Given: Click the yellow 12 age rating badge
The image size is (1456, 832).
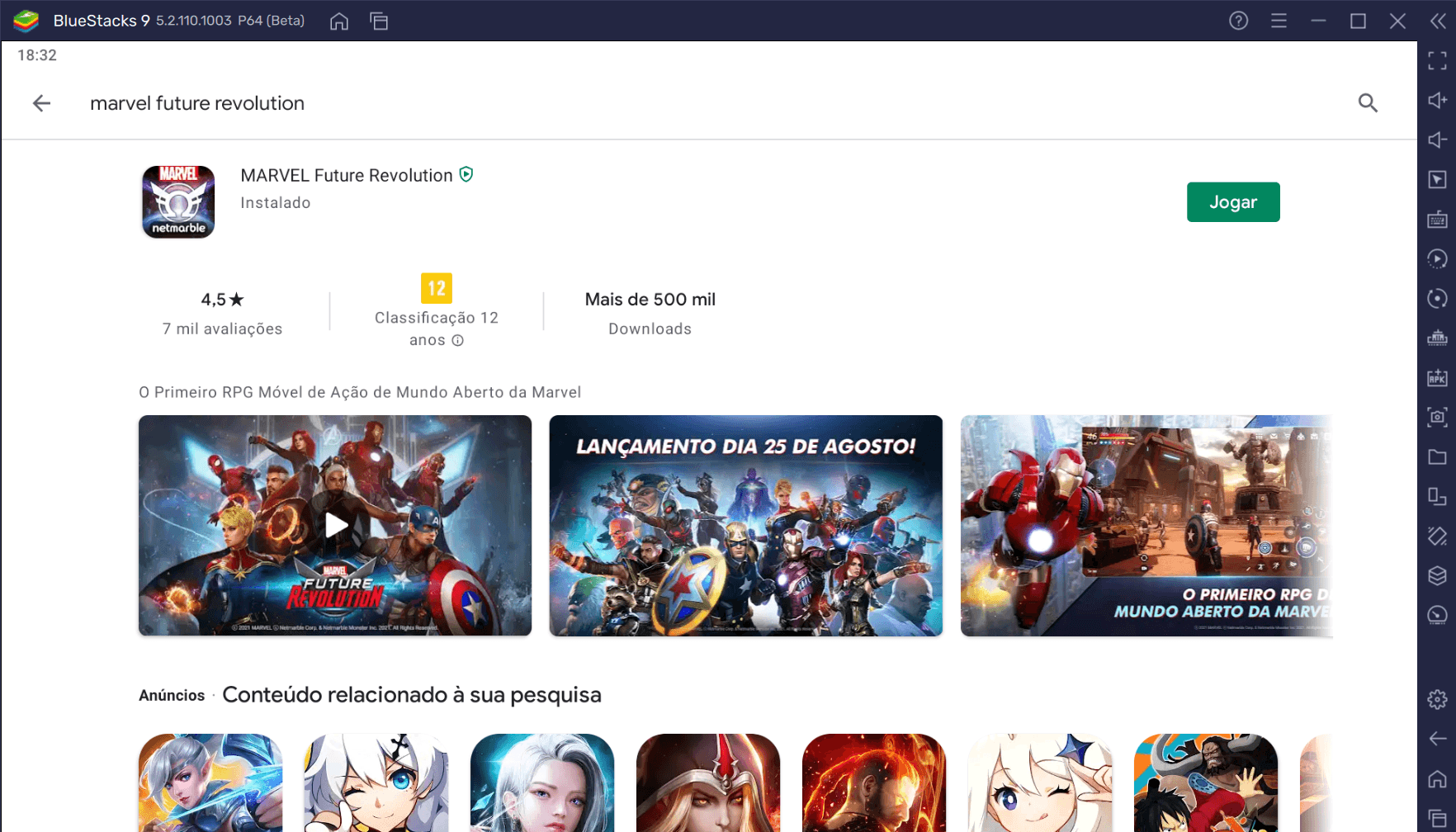Looking at the screenshot, I should [x=437, y=288].
